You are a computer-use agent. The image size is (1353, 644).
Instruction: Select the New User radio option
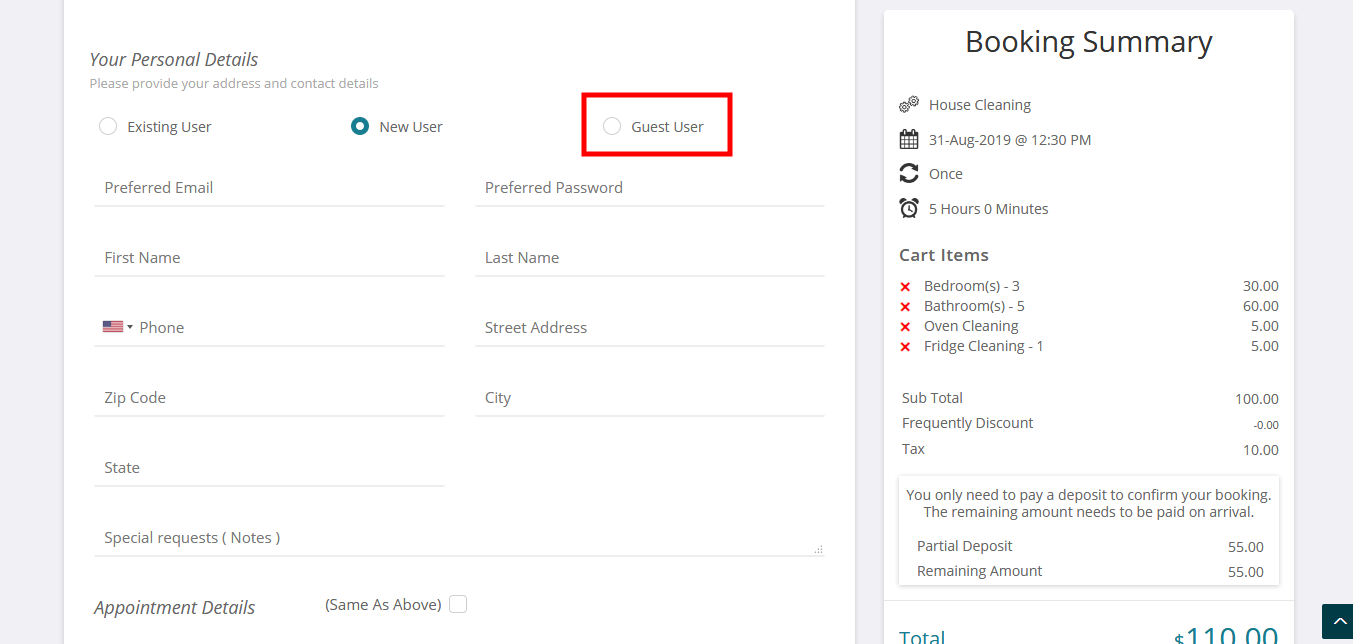point(360,126)
